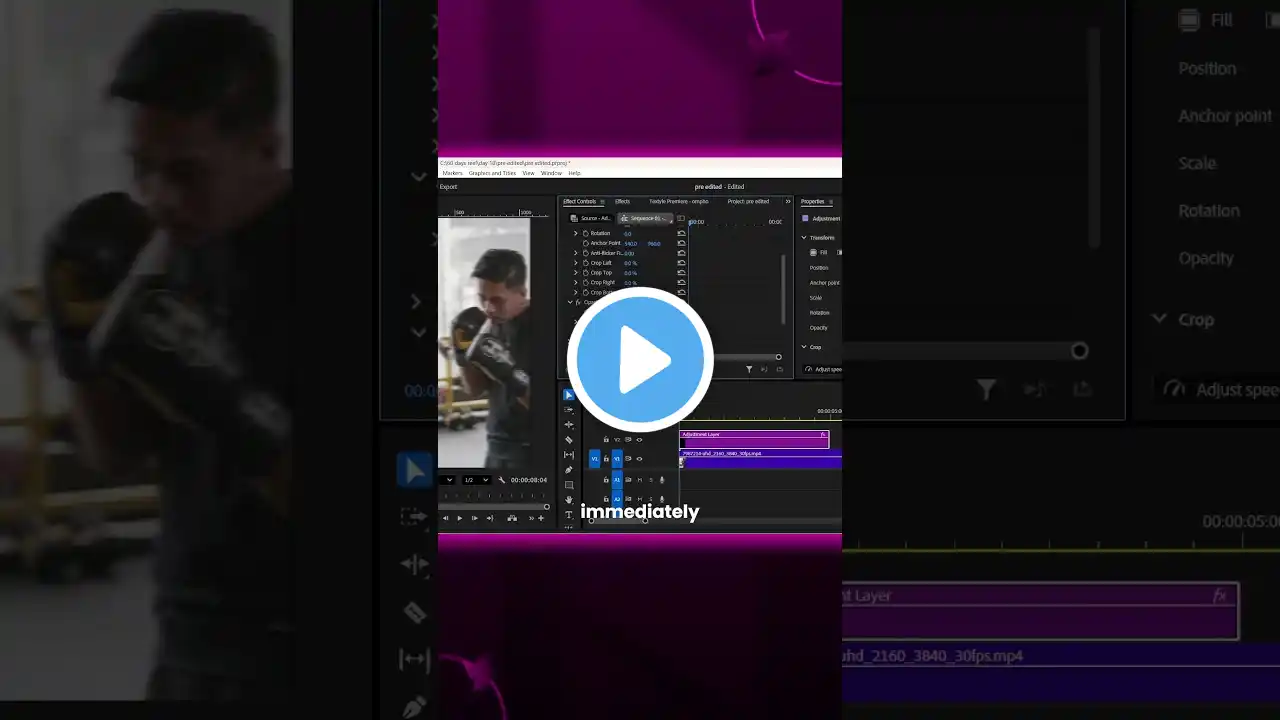The image size is (1280, 720).
Task: Reset the Rotation parameter
Action: tap(681, 233)
